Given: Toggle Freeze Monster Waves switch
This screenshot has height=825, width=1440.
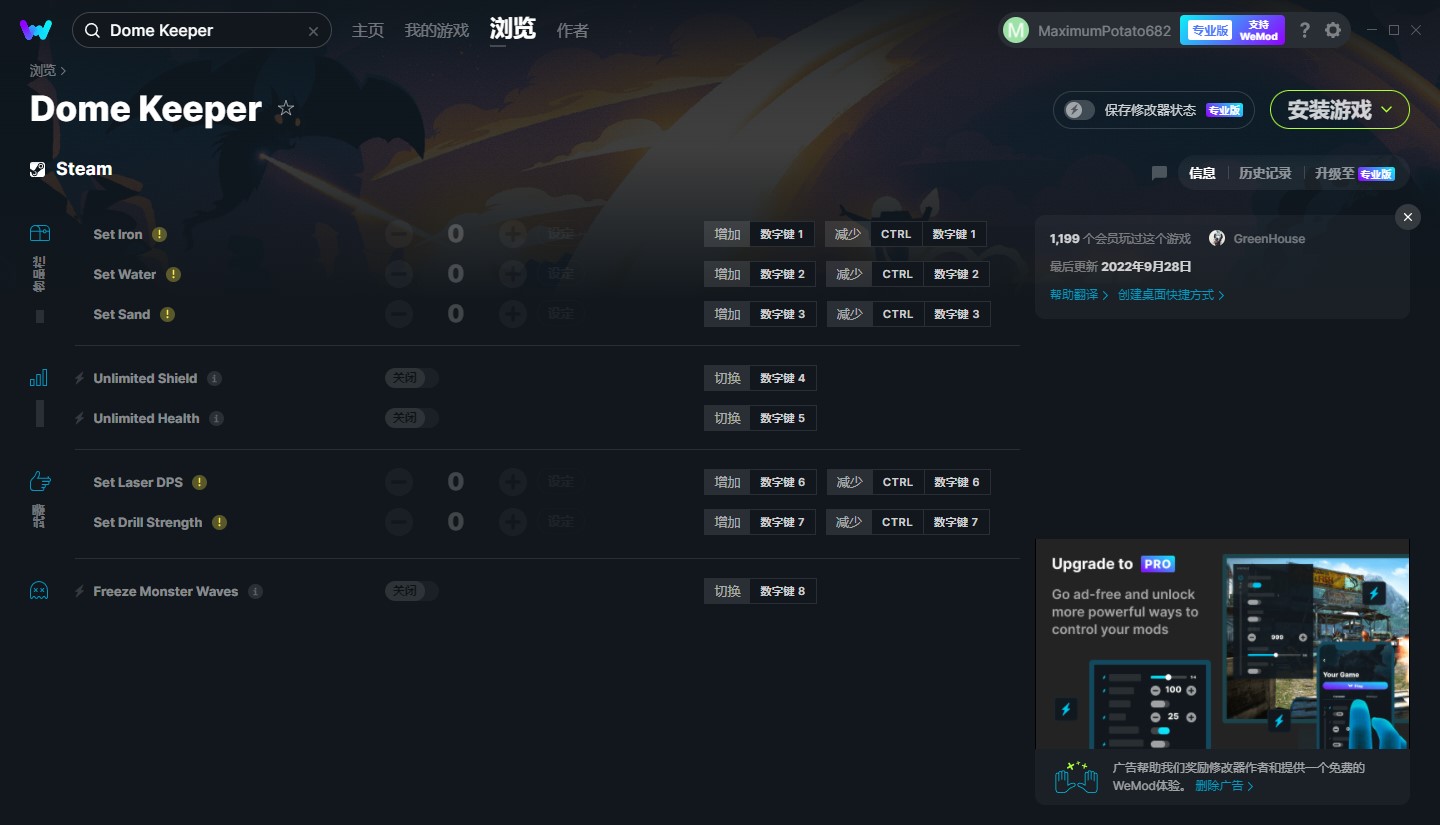Looking at the screenshot, I should [x=411, y=591].
